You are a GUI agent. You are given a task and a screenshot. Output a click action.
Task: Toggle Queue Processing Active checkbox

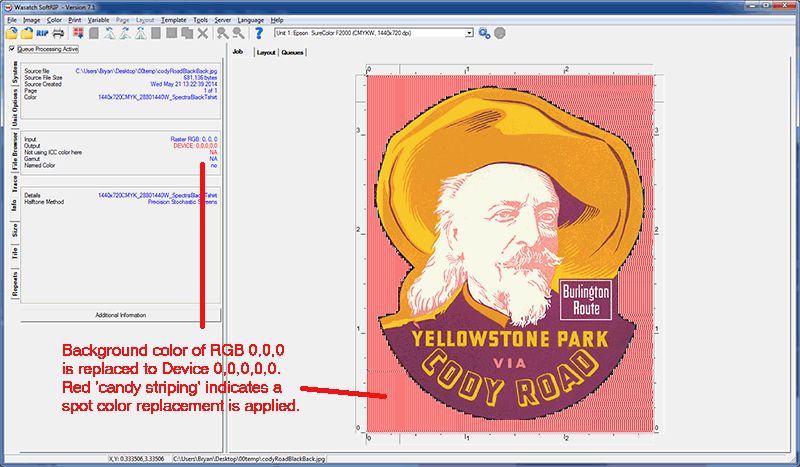pyautogui.click(x=12, y=49)
